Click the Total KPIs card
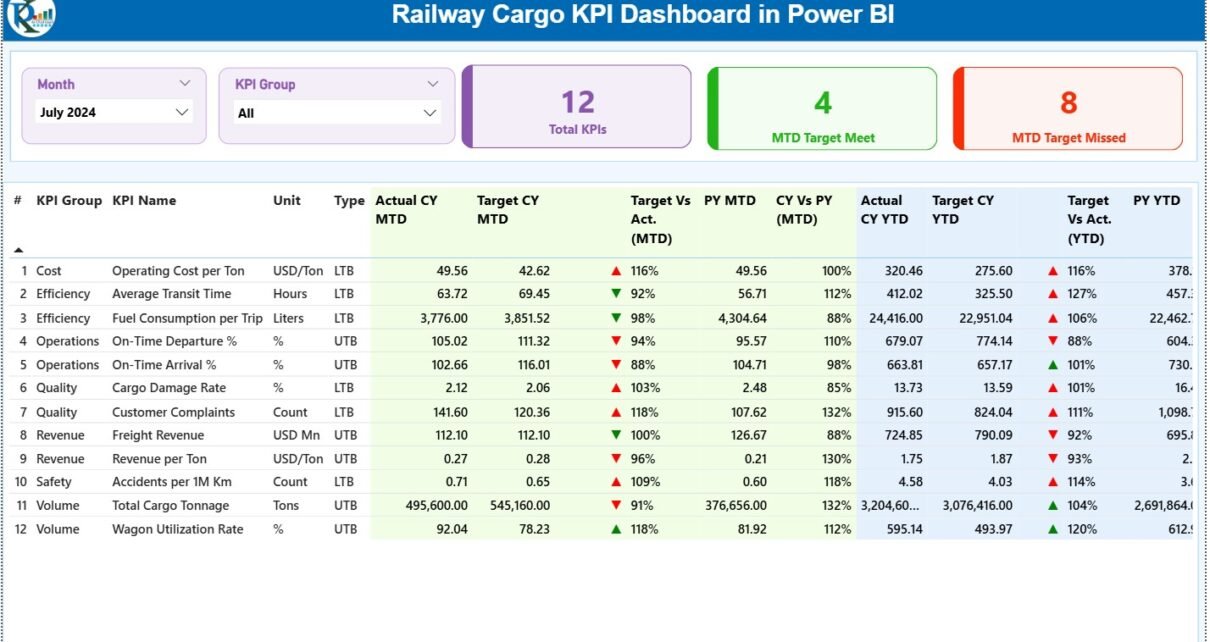This screenshot has width=1210, height=642. tap(577, 108)
